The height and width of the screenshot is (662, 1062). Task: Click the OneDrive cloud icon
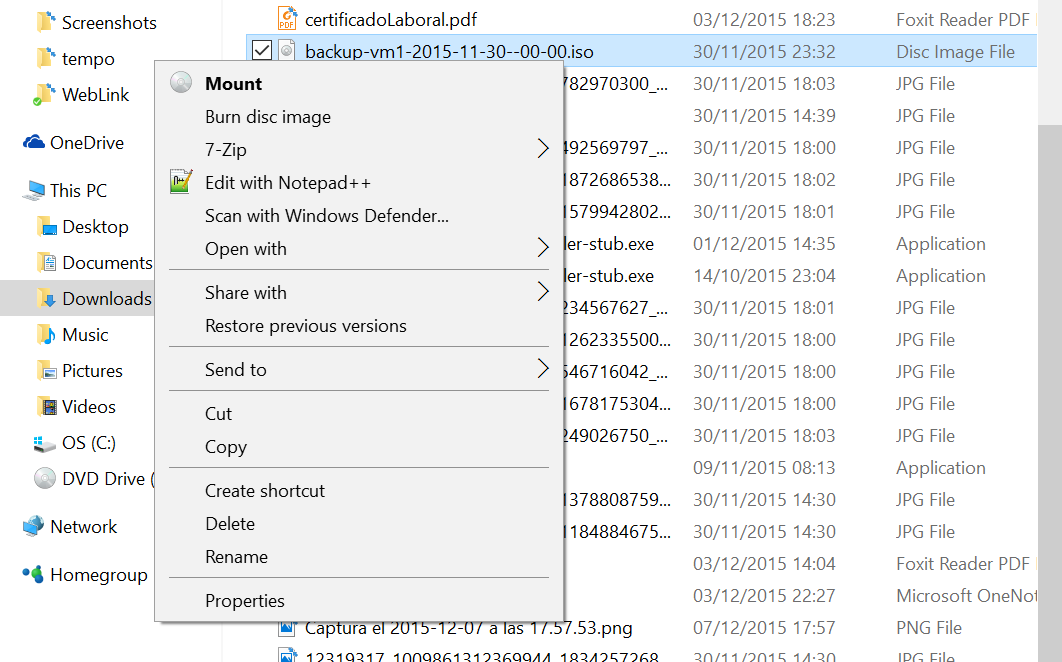[x=34, y=142]
